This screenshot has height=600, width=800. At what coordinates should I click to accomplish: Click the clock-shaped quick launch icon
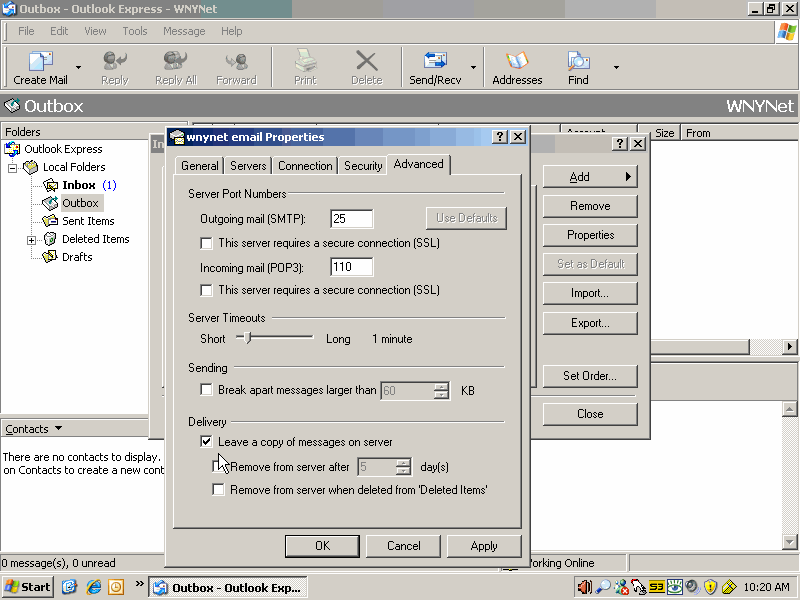116,587
